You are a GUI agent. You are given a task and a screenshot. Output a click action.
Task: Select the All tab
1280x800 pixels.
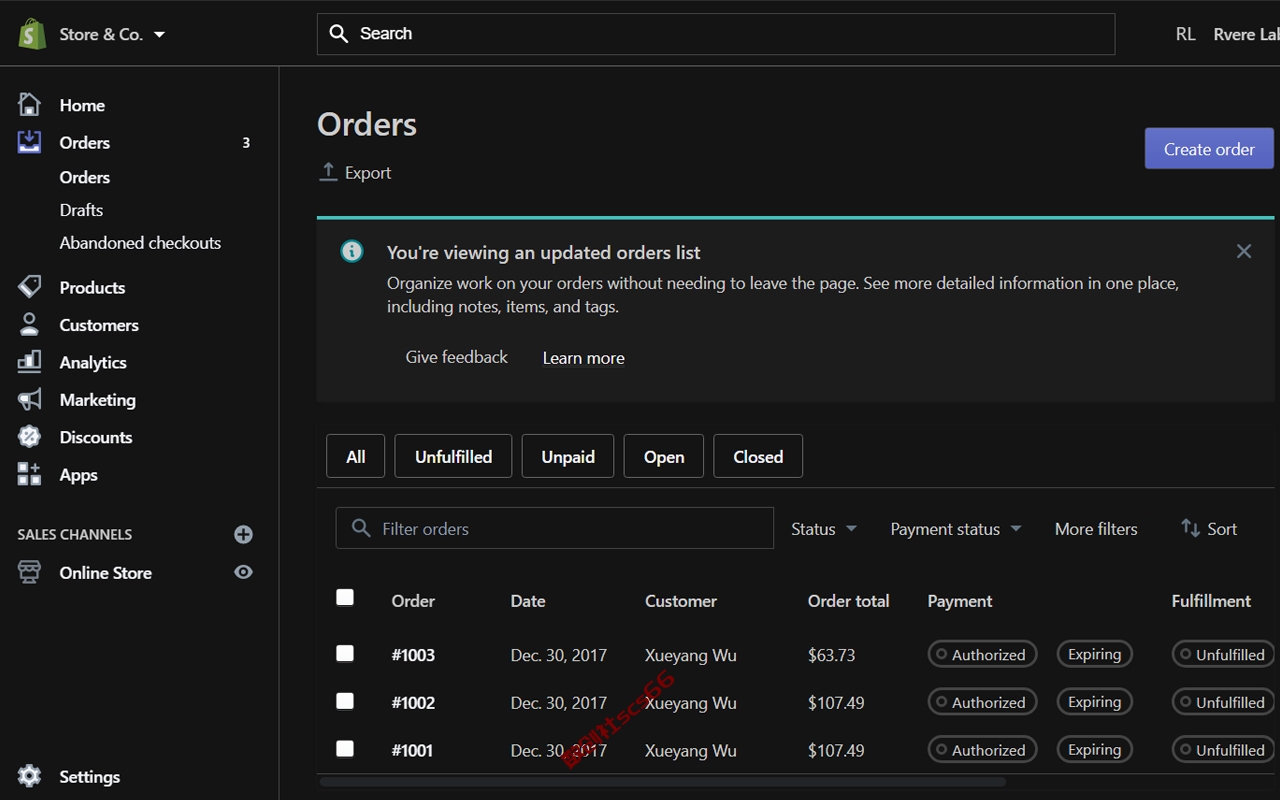[x=356, y=456]
